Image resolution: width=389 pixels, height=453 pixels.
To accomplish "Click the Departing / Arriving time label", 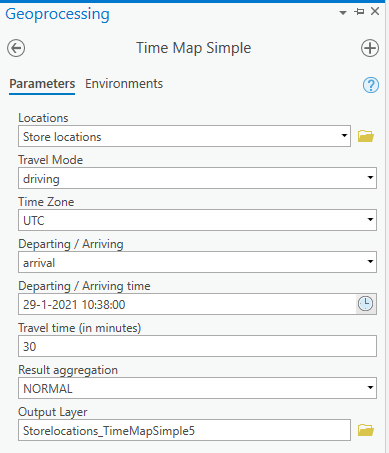I will (x=84, y=286).
